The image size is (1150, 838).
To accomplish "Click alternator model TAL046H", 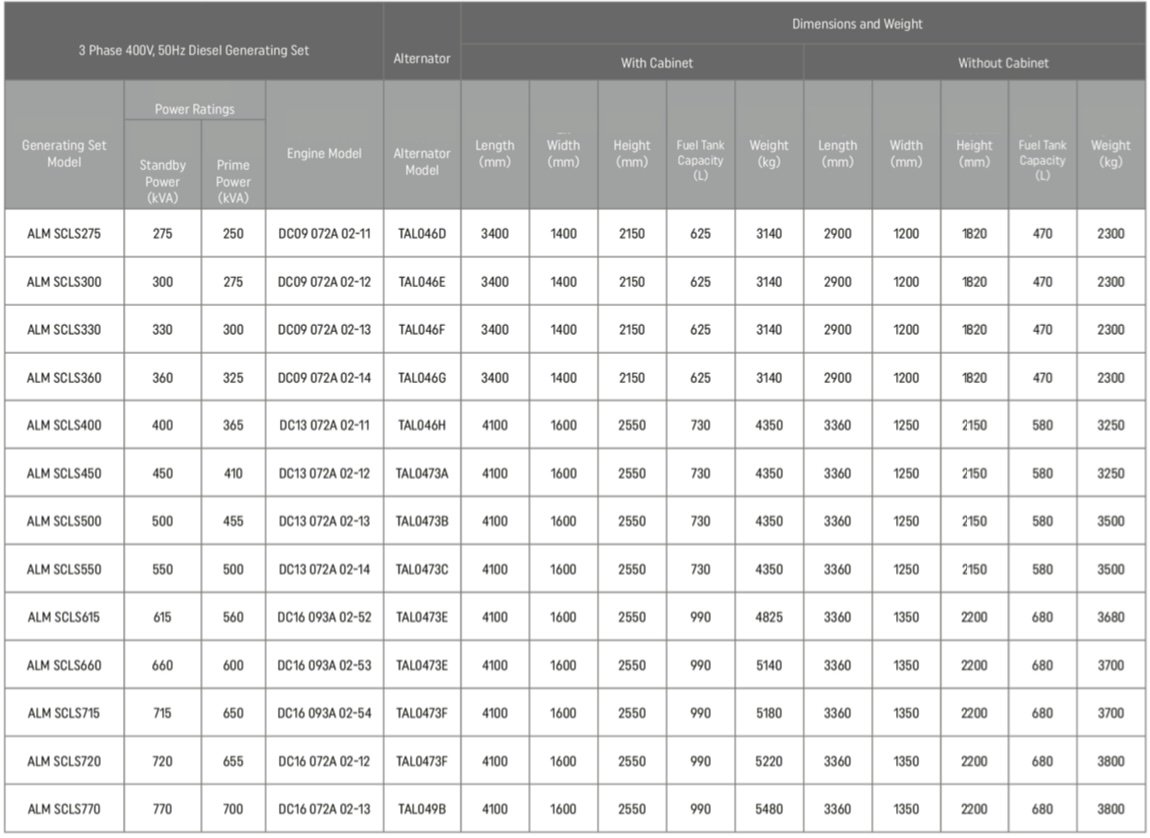I will point(422,425).
